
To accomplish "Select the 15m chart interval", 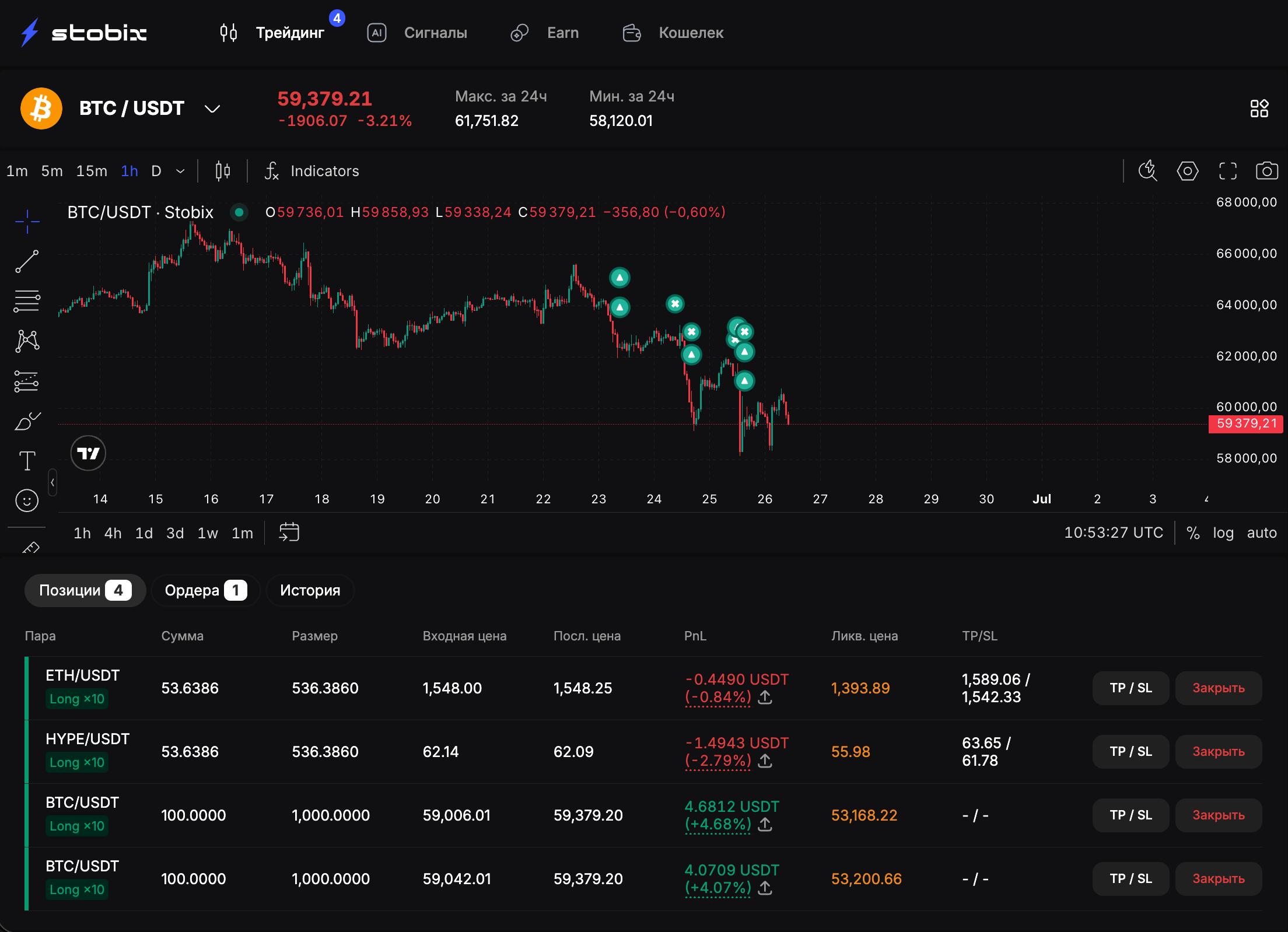I will (x=92, y=171).
